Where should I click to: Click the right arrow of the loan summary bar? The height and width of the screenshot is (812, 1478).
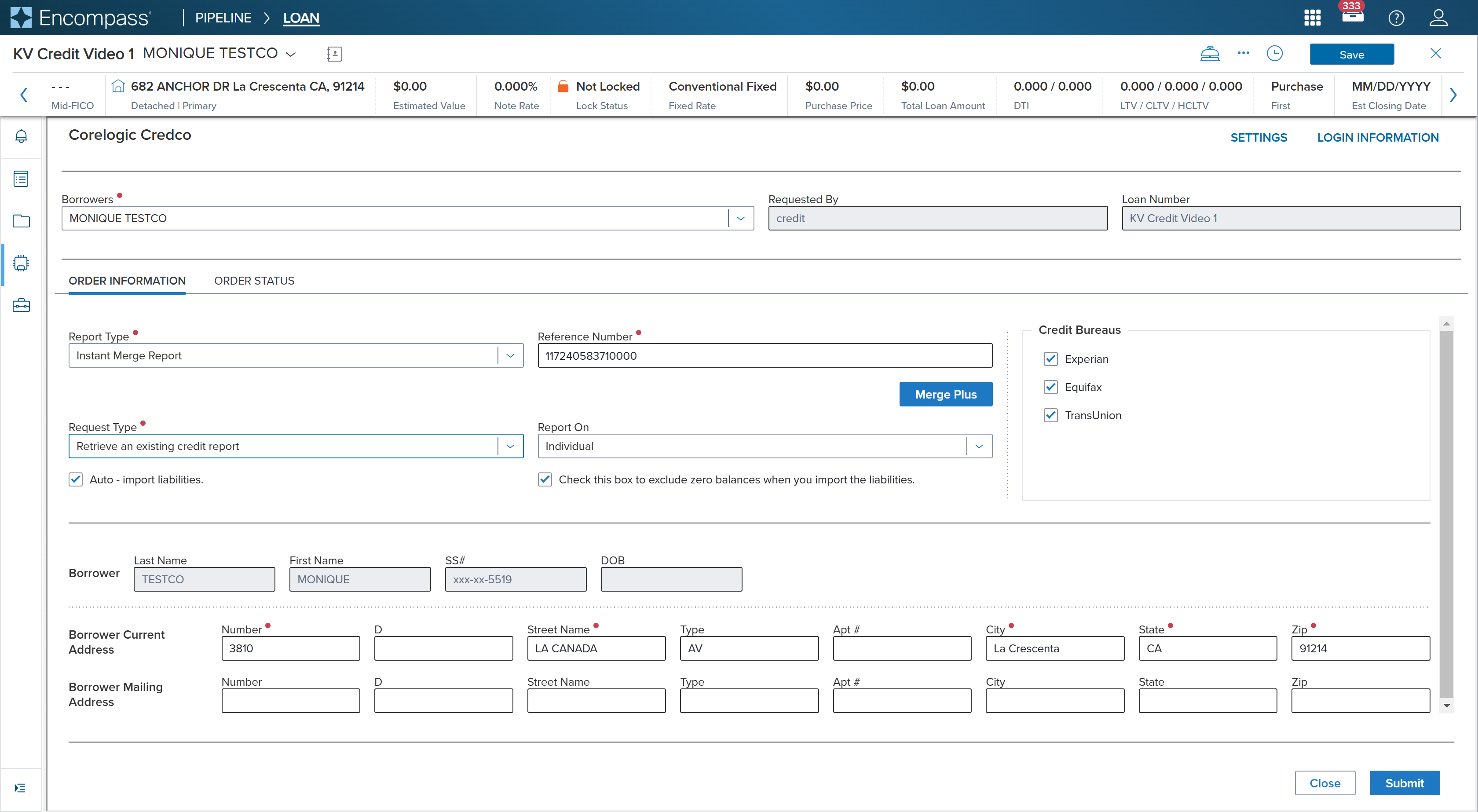[x=1453, y=95]
